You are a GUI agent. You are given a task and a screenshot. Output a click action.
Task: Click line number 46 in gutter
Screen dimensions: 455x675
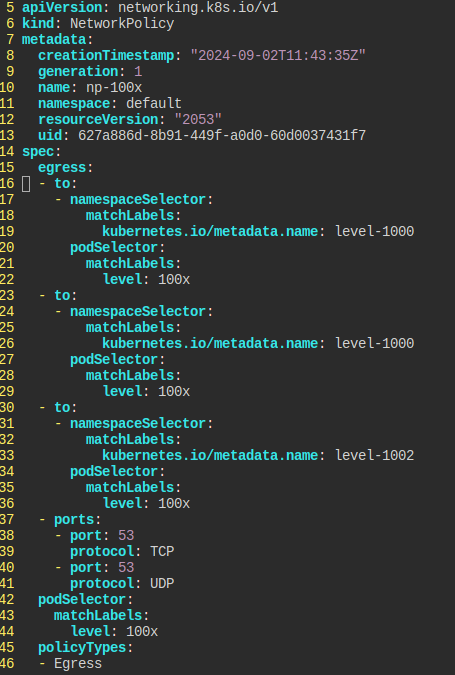(7, 663)
